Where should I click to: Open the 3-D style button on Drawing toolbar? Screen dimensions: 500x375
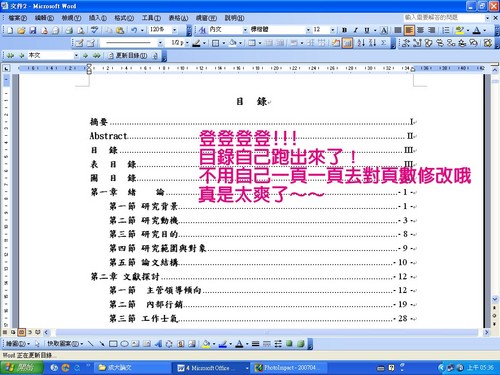(x=301, y=344)
